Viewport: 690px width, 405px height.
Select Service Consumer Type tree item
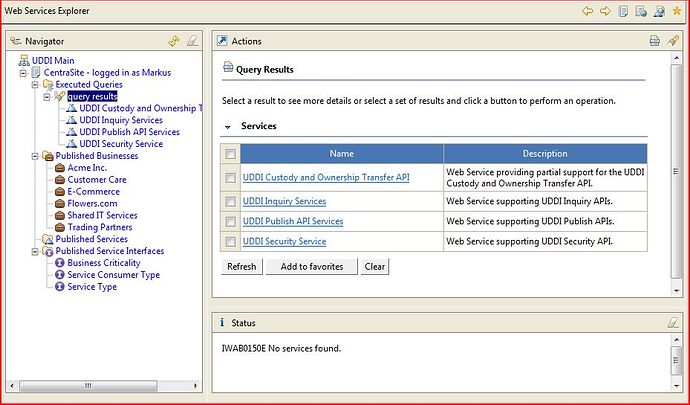tap(114, 275)
